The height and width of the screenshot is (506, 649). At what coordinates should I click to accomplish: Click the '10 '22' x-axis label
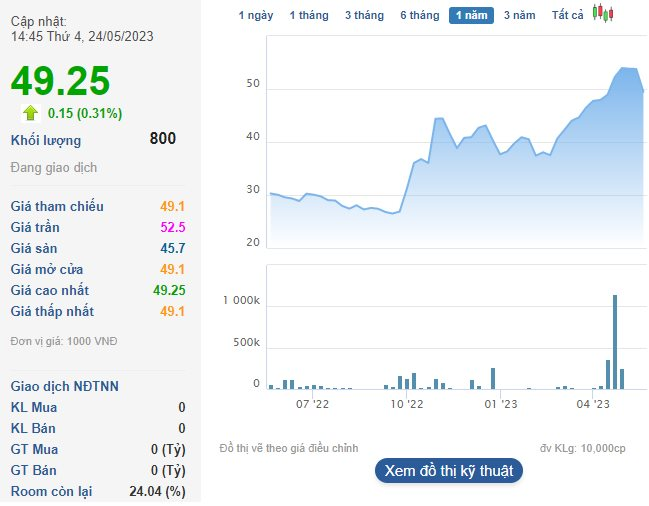pos(407,404)
